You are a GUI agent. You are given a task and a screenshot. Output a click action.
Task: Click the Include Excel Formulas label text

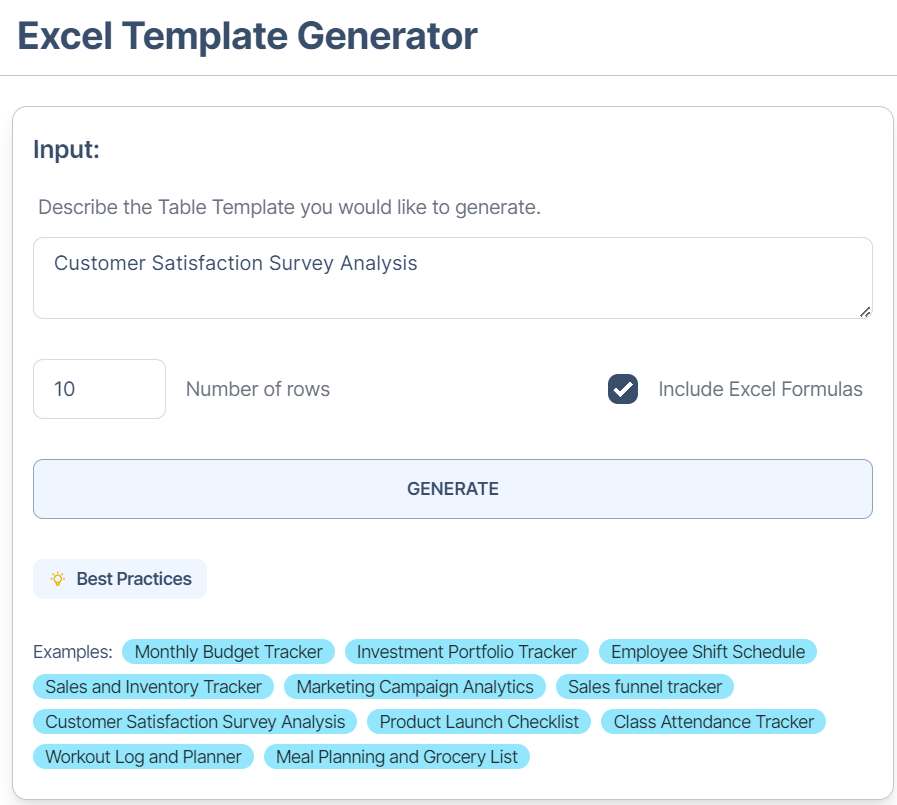(760, 389)
